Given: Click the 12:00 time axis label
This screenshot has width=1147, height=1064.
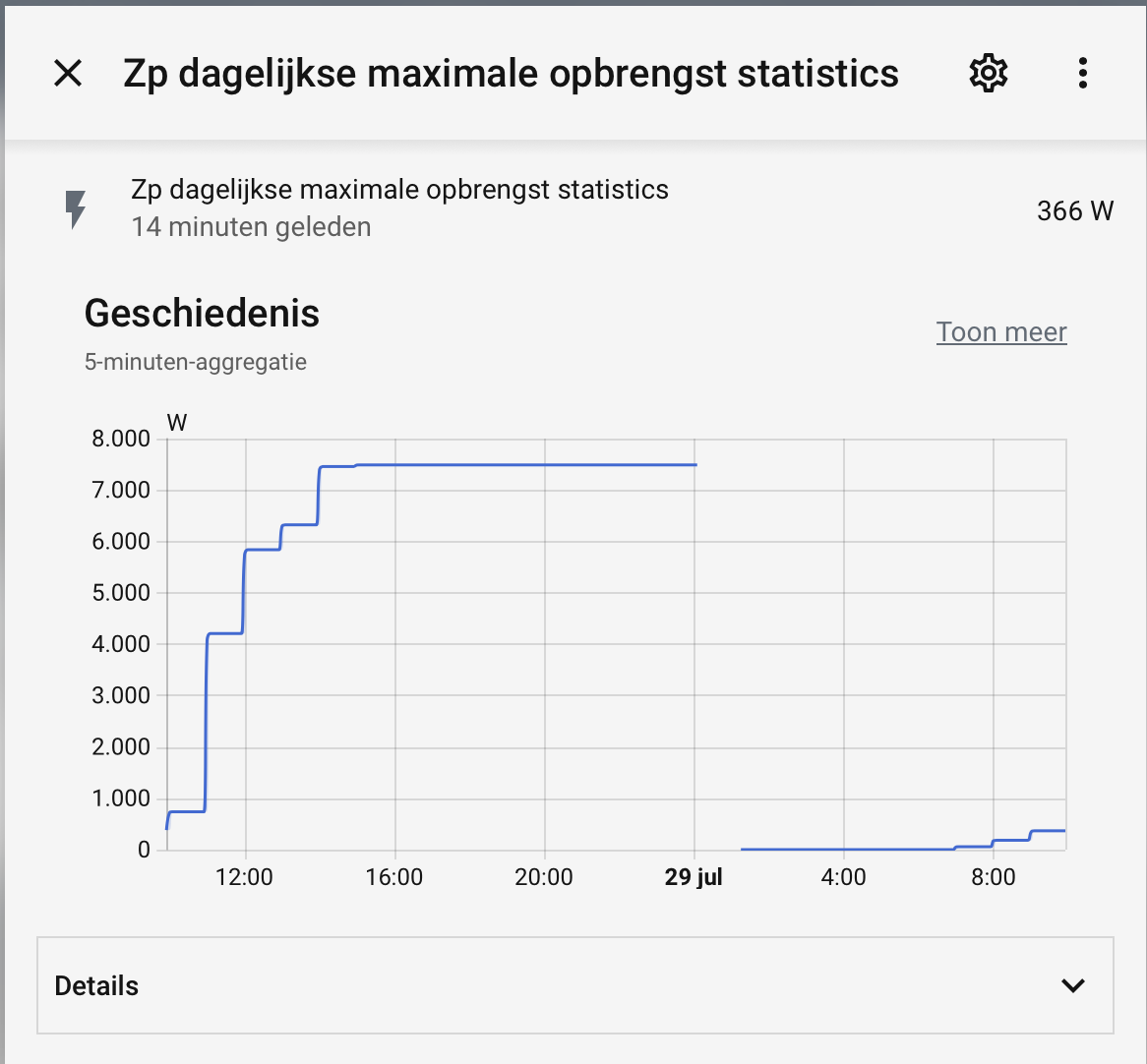Looking at the screenshot, I should point(244,876).
